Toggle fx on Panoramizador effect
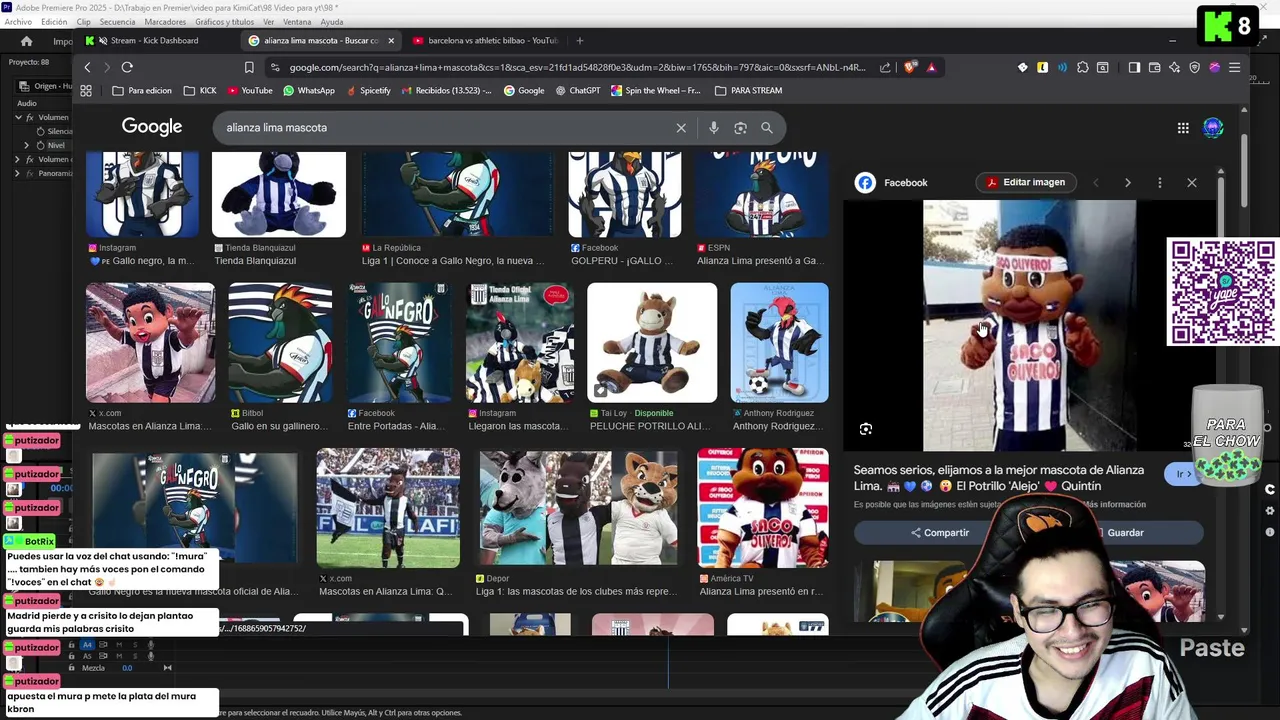Image resolution: width=1280 pixels, height=720 pixels. (29, 173)
